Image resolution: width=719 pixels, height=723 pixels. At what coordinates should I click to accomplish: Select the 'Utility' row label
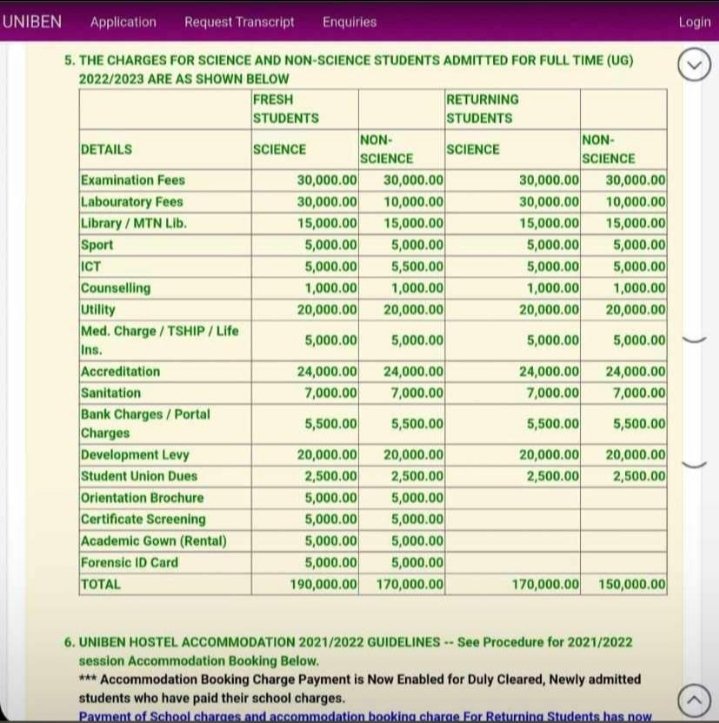(x=98, y=309)
